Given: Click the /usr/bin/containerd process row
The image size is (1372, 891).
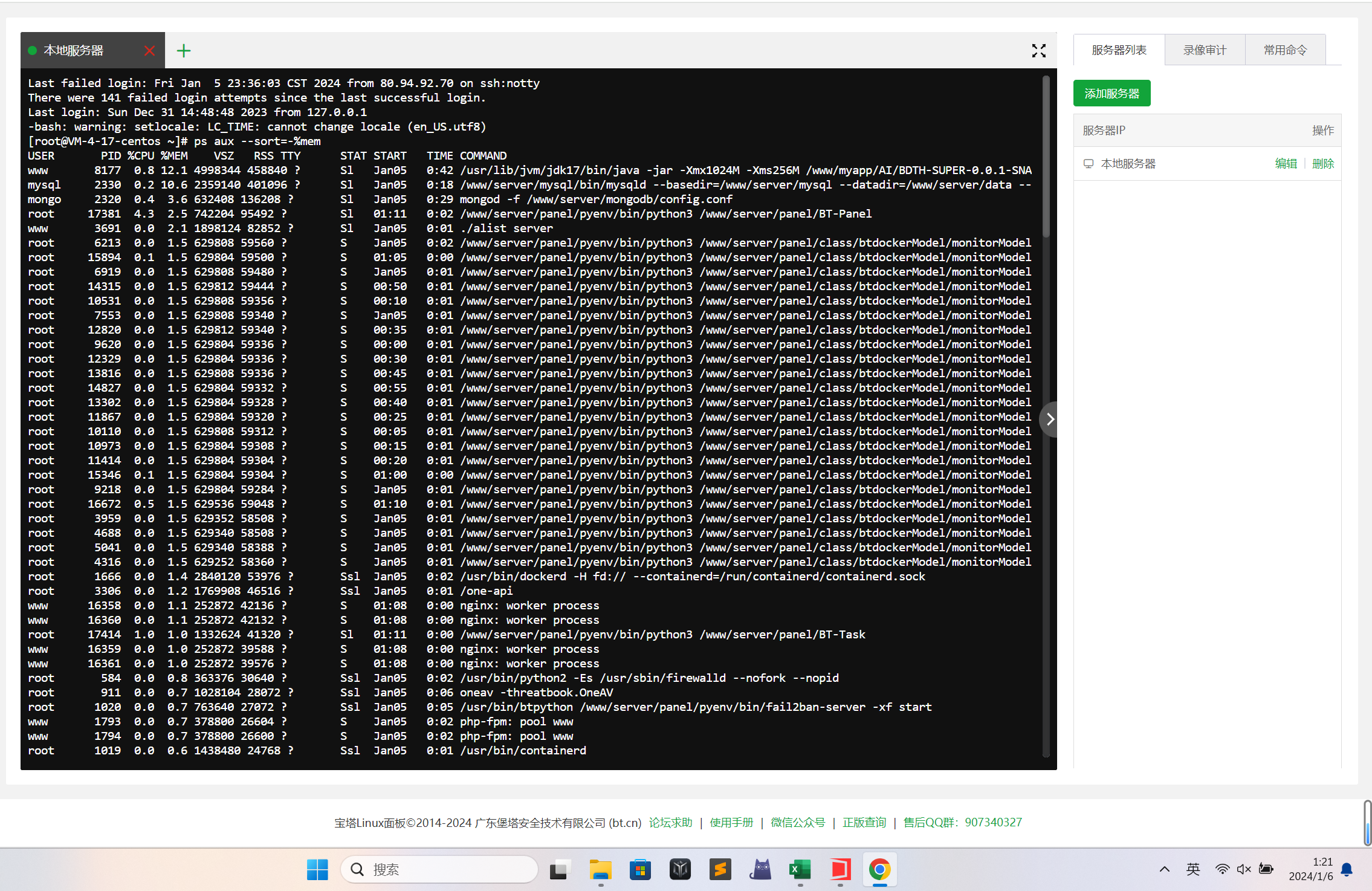Looking at the screenshot, I should (x=307, y=751).
